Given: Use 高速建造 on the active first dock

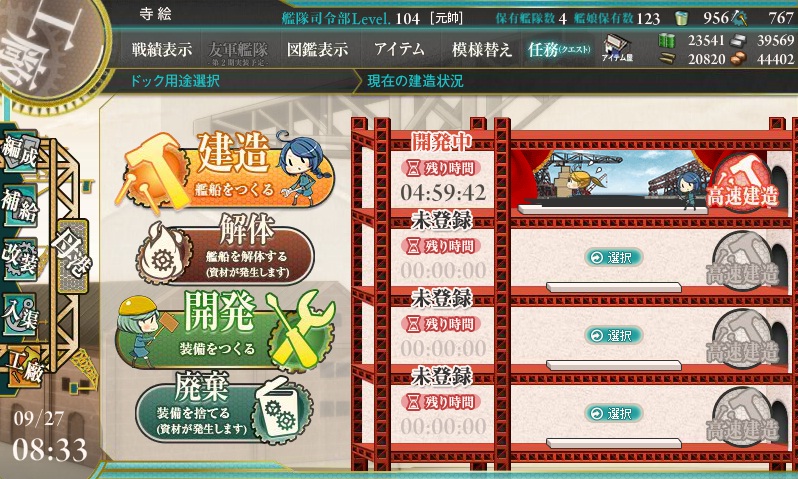Looking at the screenshot, I should [x=743, y=184].
